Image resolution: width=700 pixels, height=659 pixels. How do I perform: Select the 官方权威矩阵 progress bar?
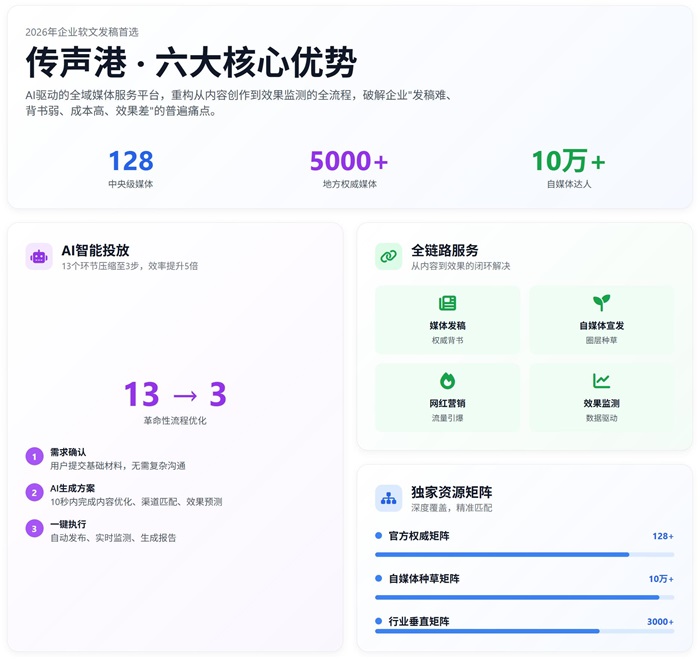click(524, 554)
